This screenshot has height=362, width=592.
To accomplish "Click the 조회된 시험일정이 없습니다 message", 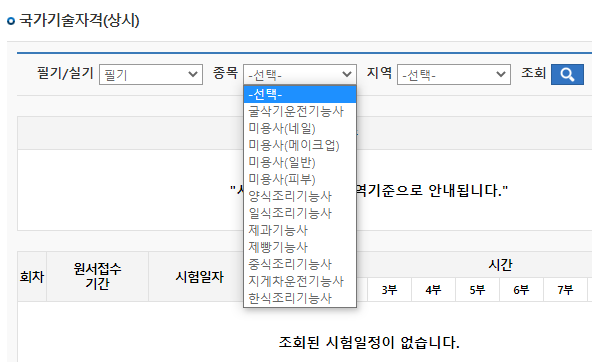I will tap(369, 343).
